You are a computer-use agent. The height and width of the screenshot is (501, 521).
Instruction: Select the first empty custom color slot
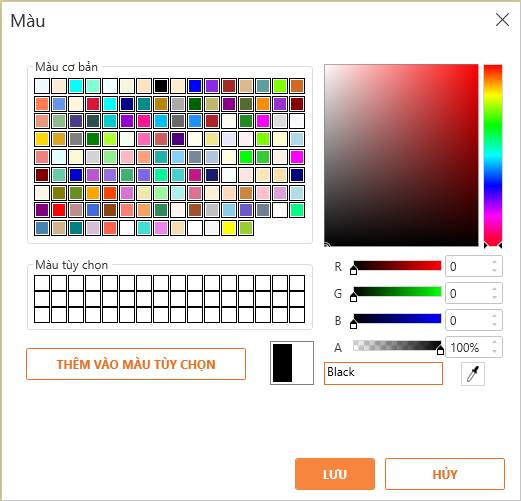[42, 283]
